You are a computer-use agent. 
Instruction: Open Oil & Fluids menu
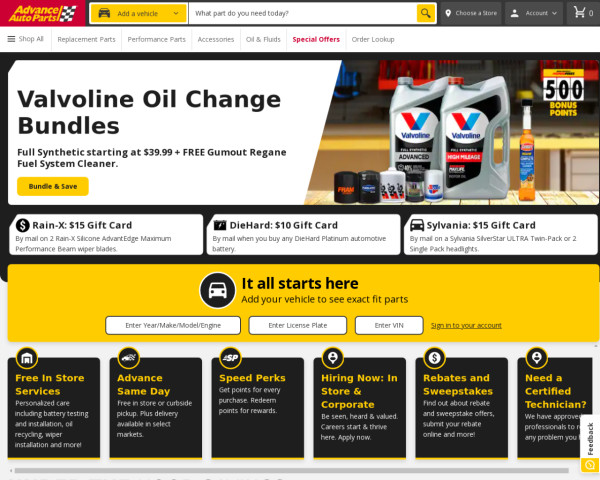[x=263, y=39]
